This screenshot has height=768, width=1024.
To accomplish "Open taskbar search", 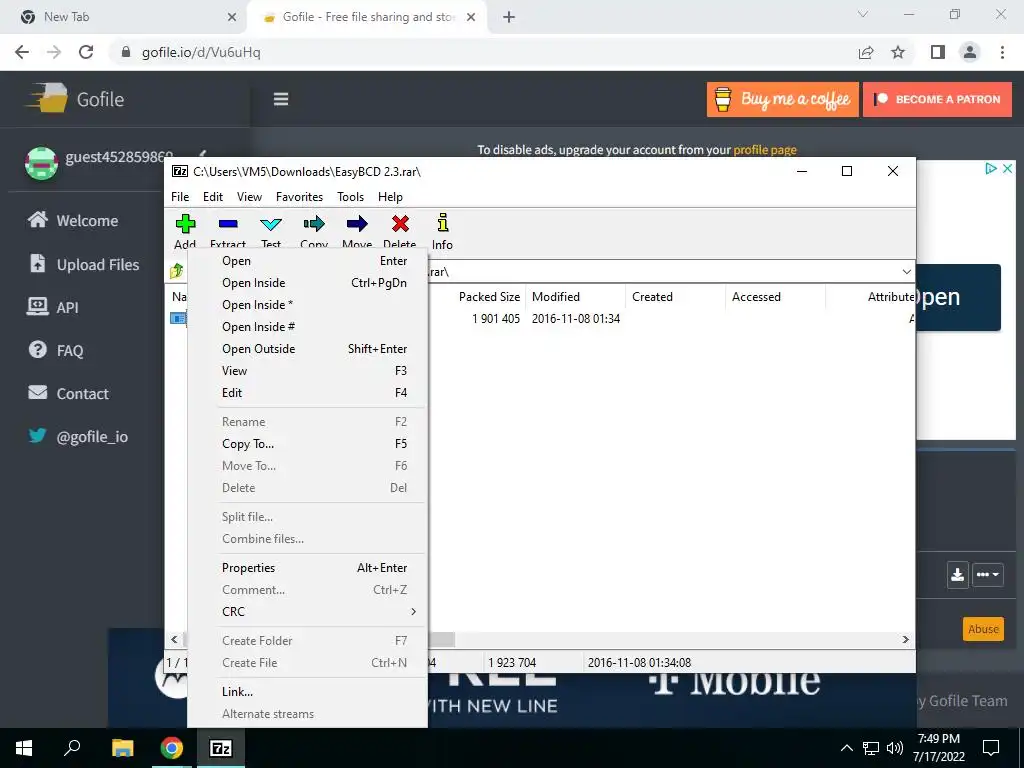I will [72, 747].
